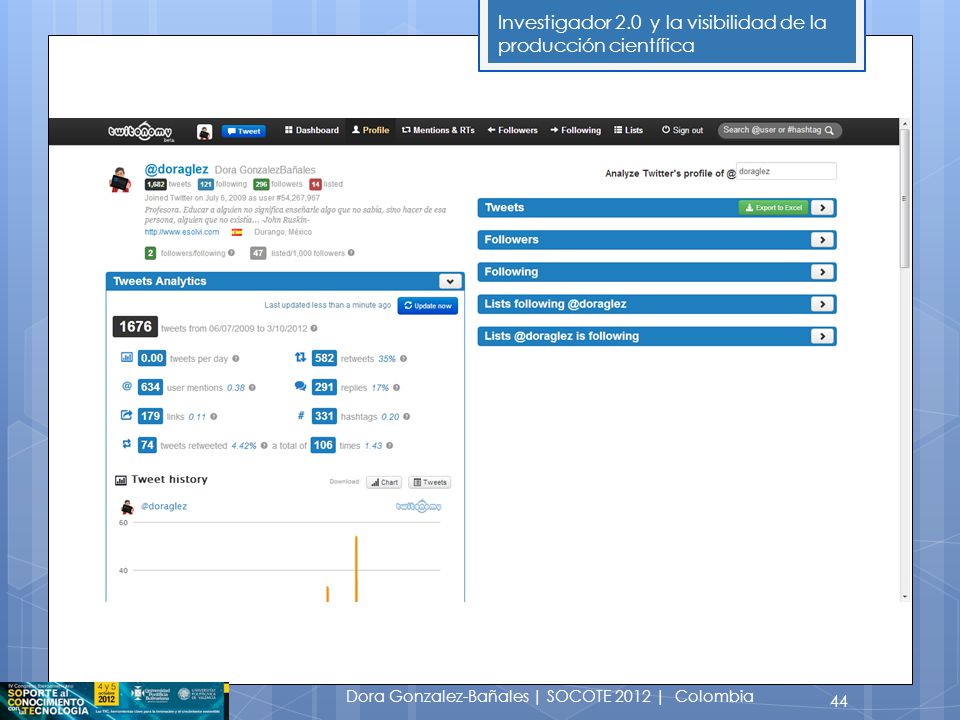Click the 14 listed badge

pos(315,184)
